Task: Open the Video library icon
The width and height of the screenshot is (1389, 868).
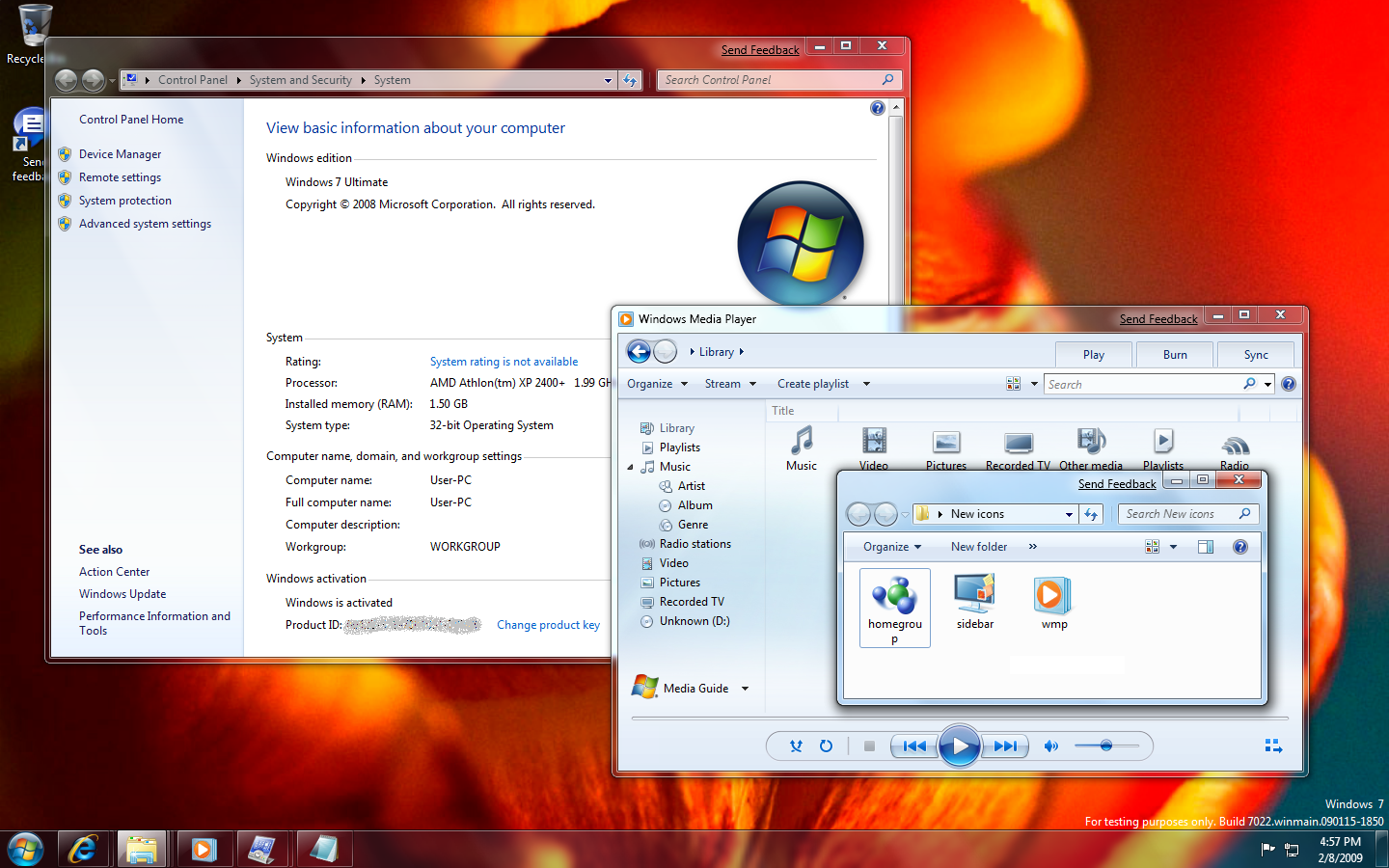Action: point(874,449)
